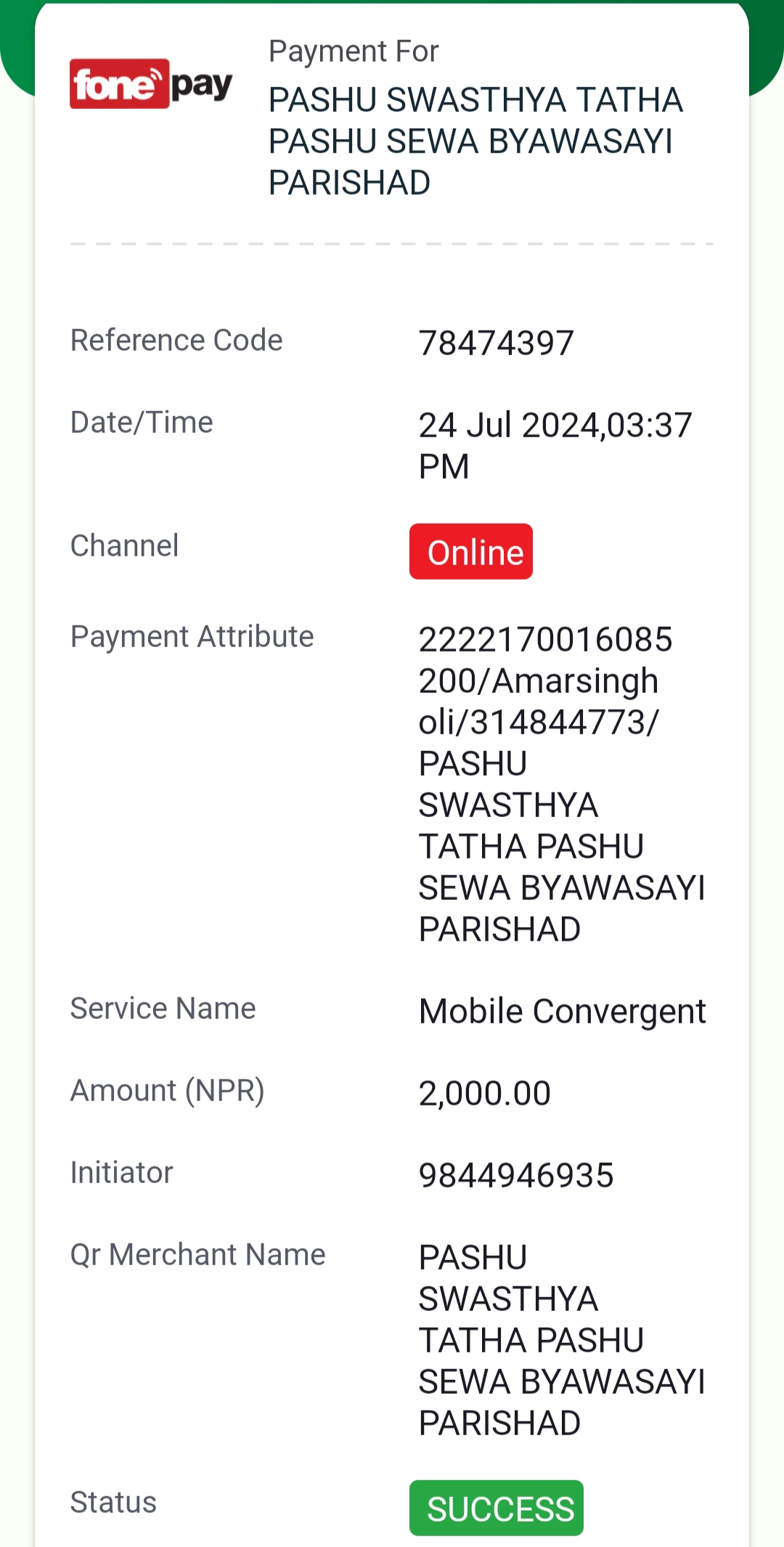This screenshot has width=784, height=1547.
Task: Click the Date/Time label
Action: coord(142,422)
